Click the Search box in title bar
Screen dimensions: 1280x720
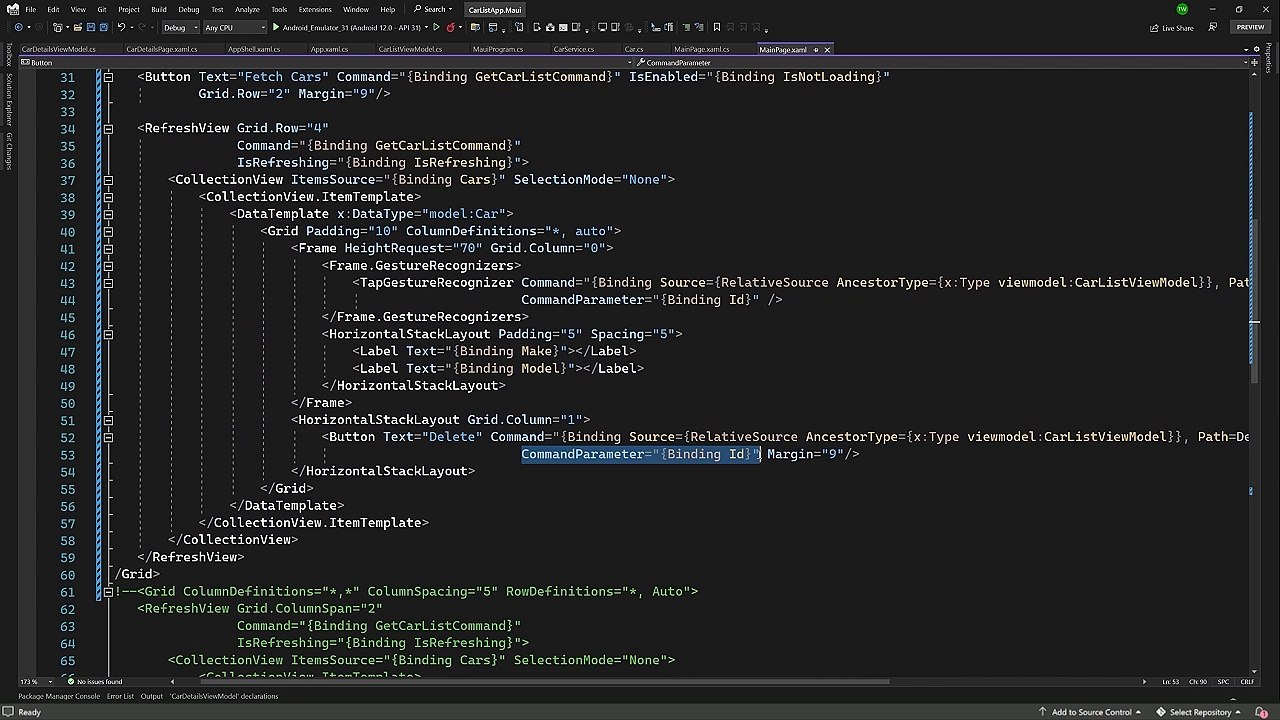tap(434, 10)
